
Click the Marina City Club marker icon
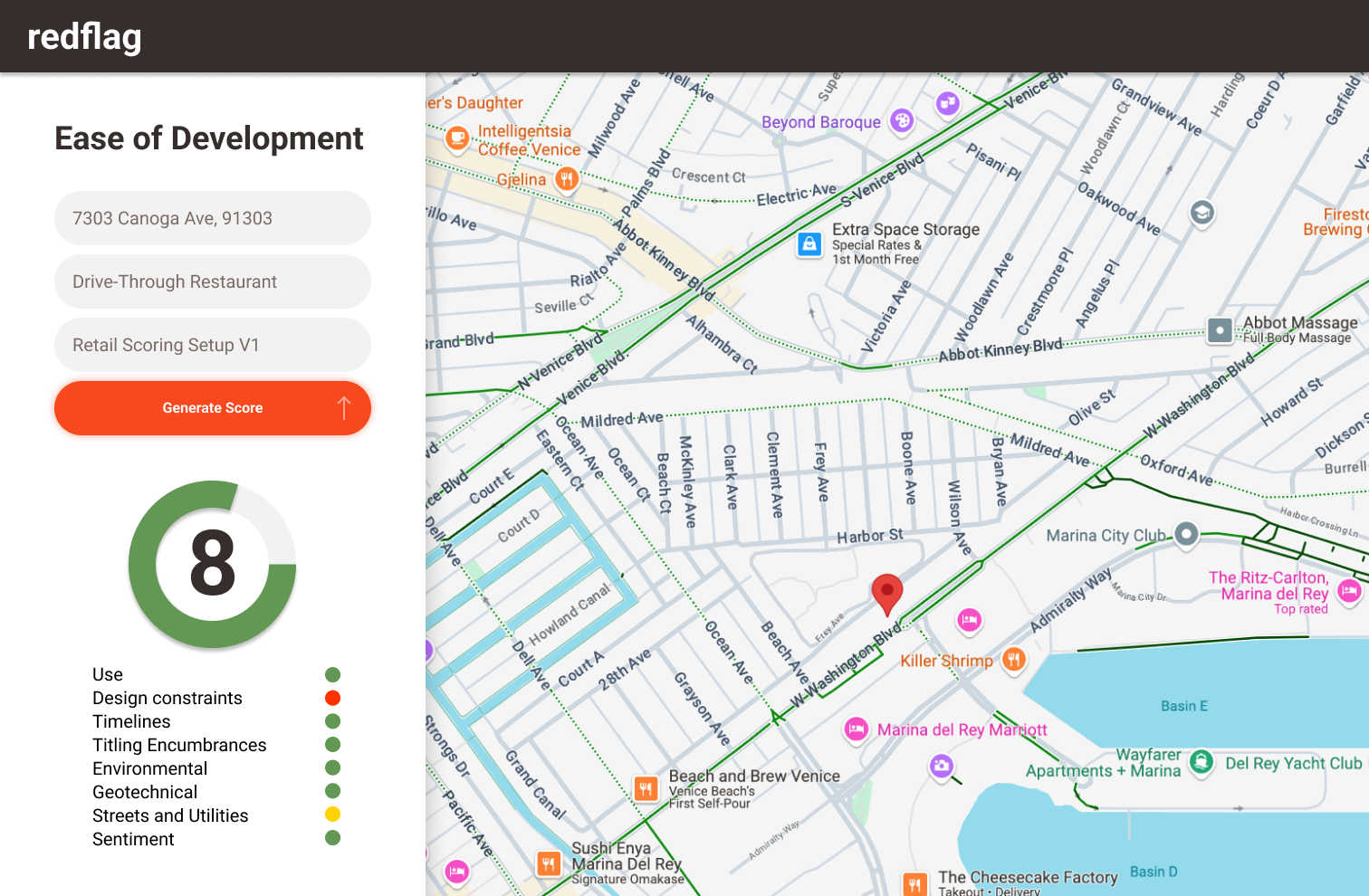pos(1186,534)
